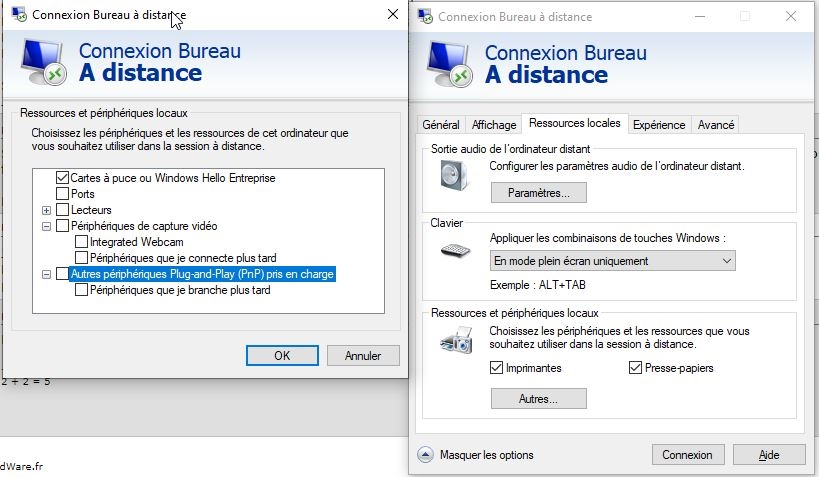Viewport: 819px width, 477px height.
Task: Click the speaker audio output icon
Action: [454, 175]
